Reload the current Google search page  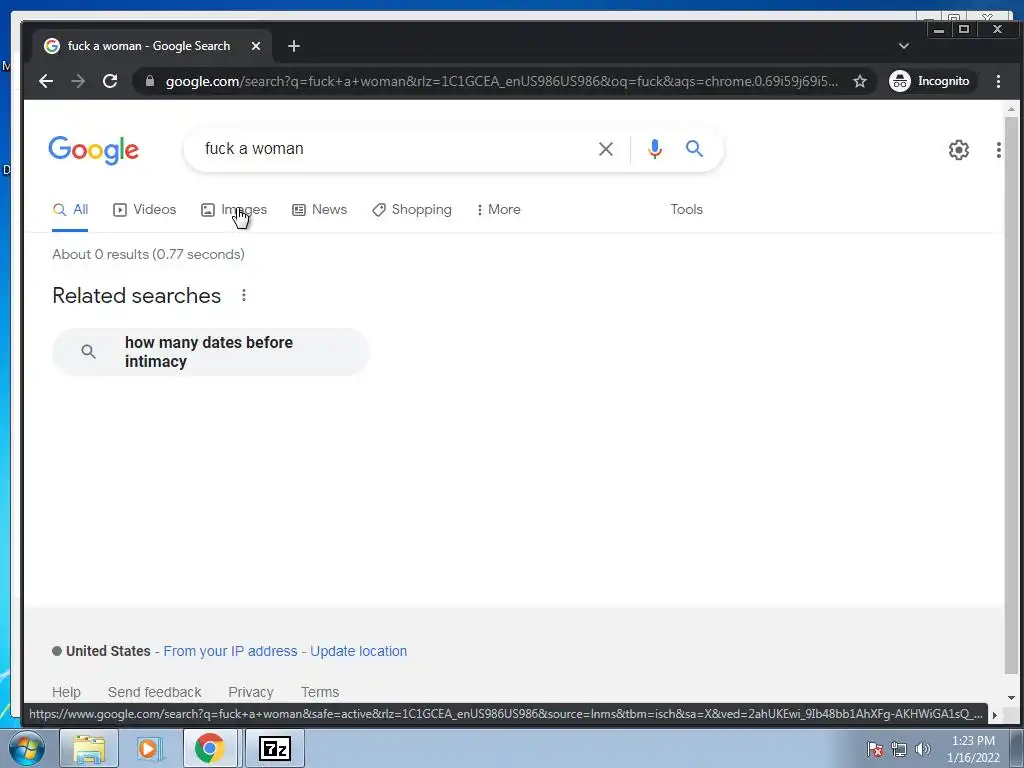click(110, 81)
